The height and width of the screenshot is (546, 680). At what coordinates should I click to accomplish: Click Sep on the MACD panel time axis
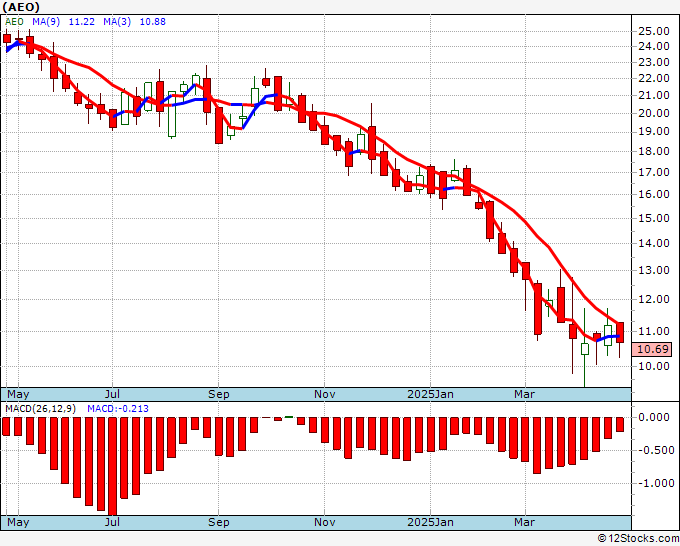tap(219, 522)
